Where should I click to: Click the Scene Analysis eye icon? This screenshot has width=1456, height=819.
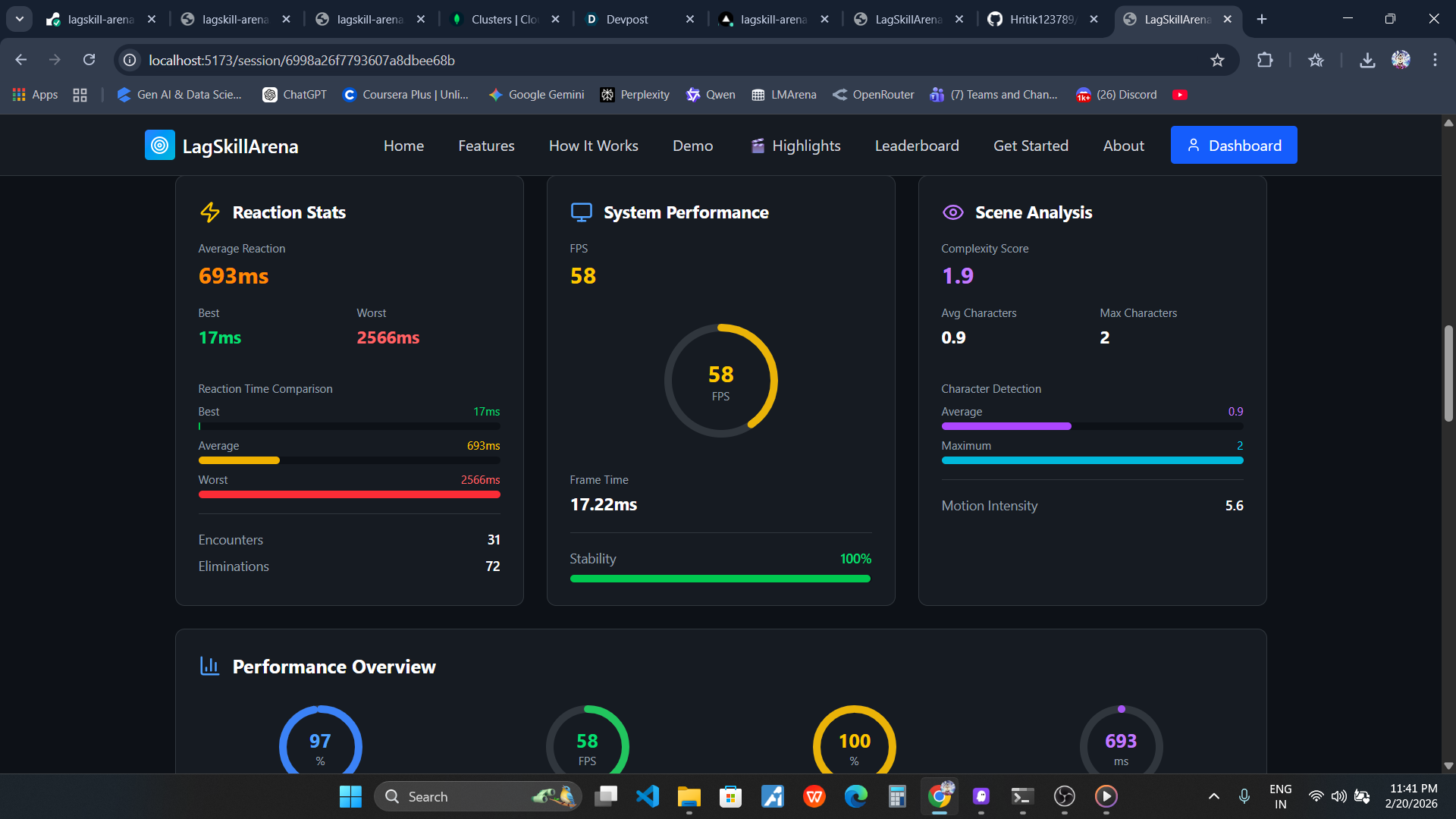952,212
